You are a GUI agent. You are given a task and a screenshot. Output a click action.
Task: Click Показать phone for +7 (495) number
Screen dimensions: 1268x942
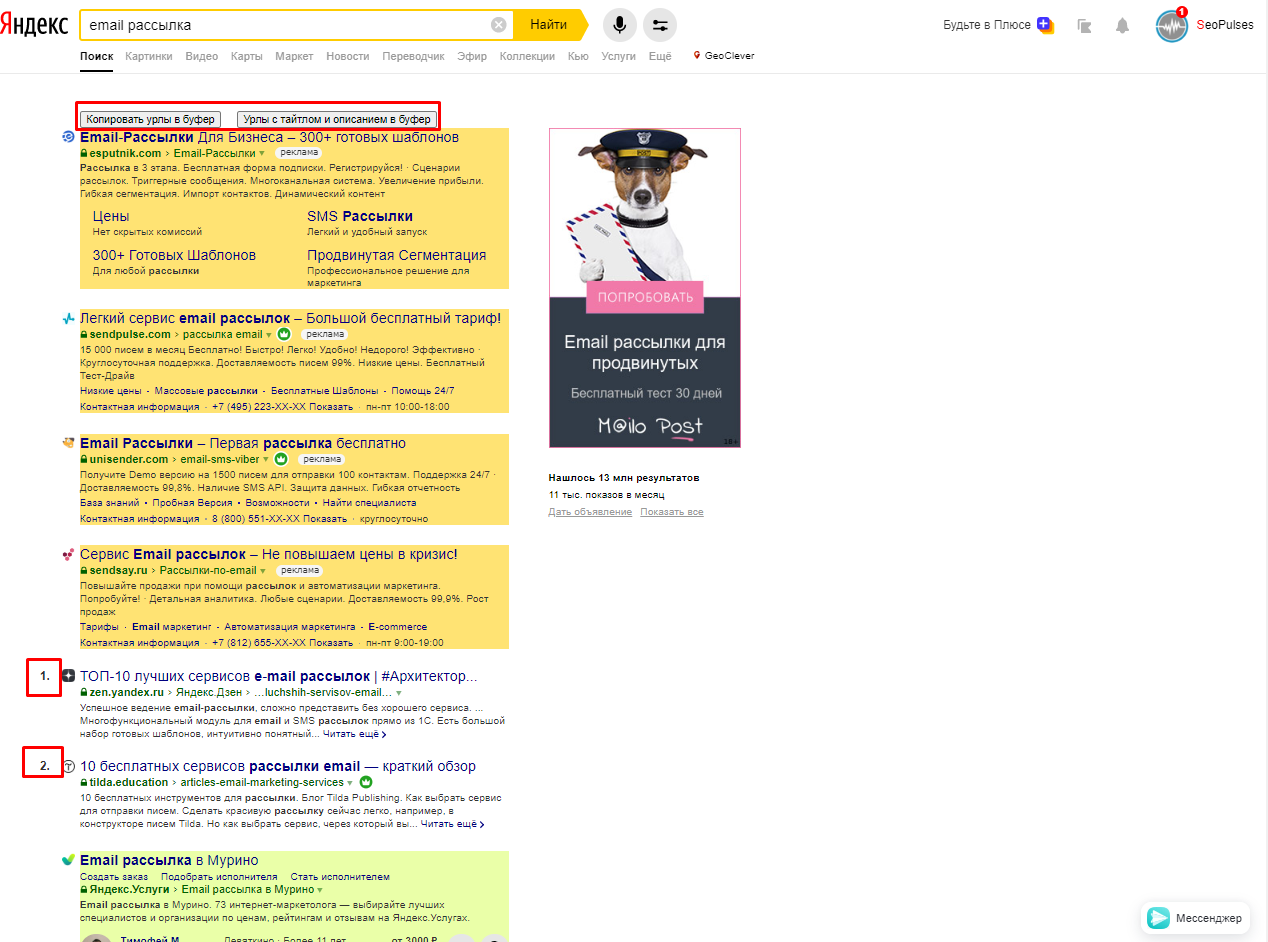331,407
